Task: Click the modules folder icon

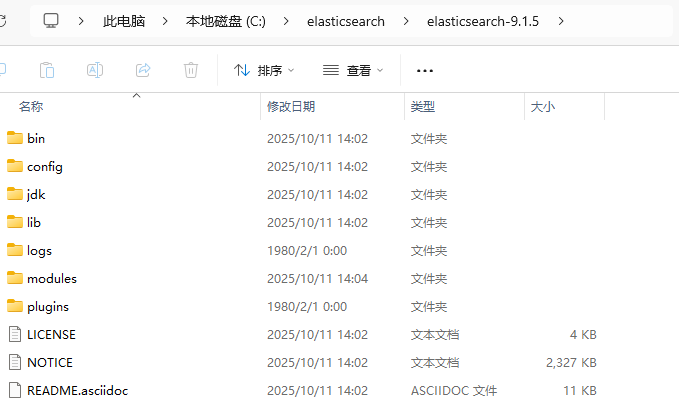Action: coord(15,278)
